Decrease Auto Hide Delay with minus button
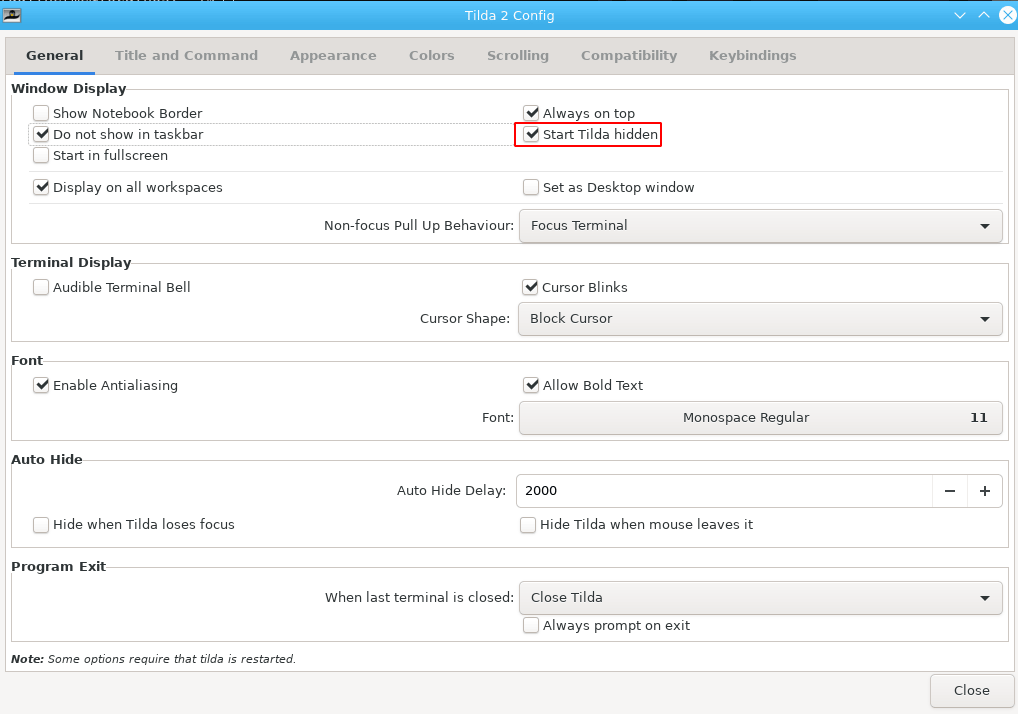1018x714 pixels. pos(949,491)
